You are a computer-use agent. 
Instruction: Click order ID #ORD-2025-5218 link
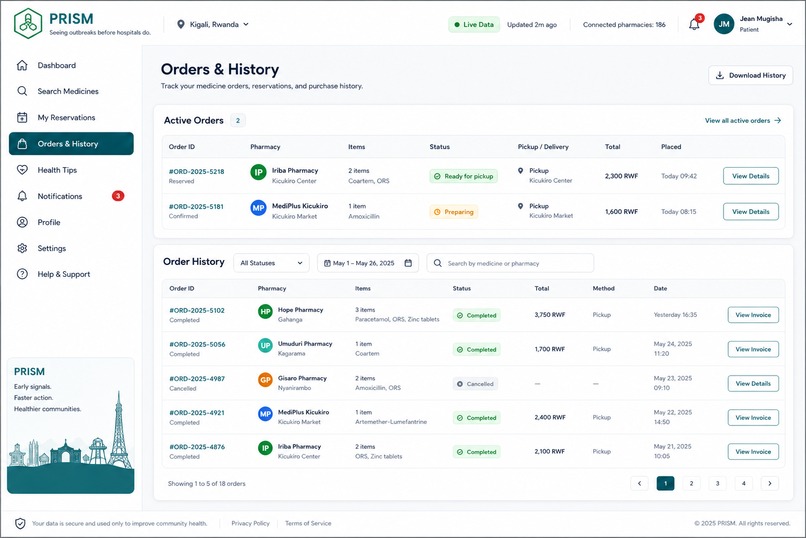pyautogui.click(x=196, y=172)
